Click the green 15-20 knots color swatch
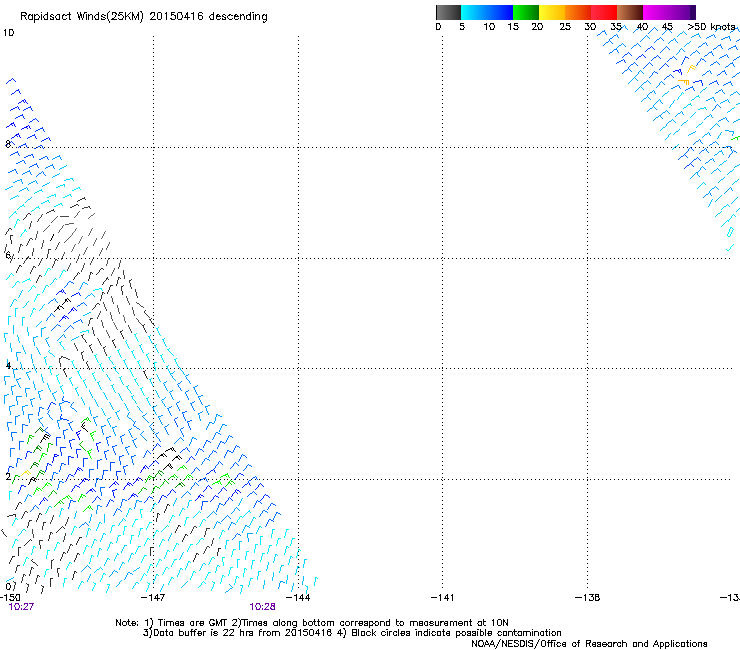 526,12
